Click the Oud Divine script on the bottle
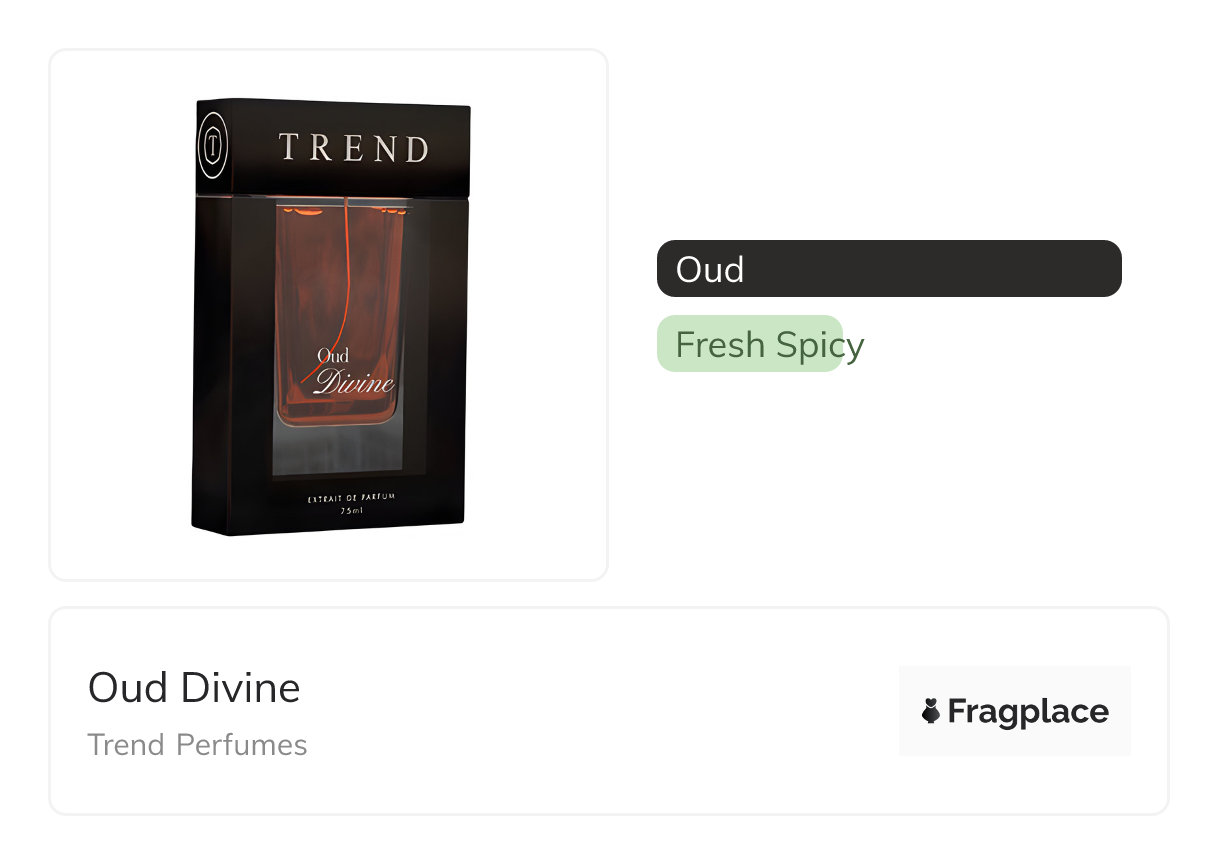Screen dimensions: 1218x864 [355, 372]
